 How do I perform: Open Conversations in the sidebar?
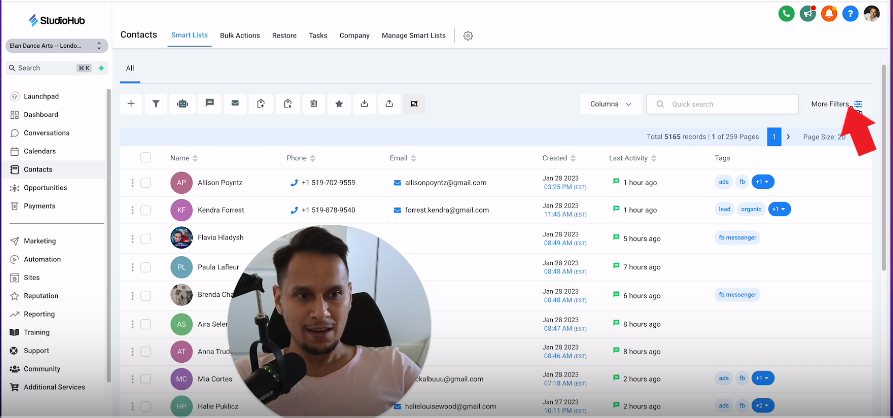tap(46, 133)
